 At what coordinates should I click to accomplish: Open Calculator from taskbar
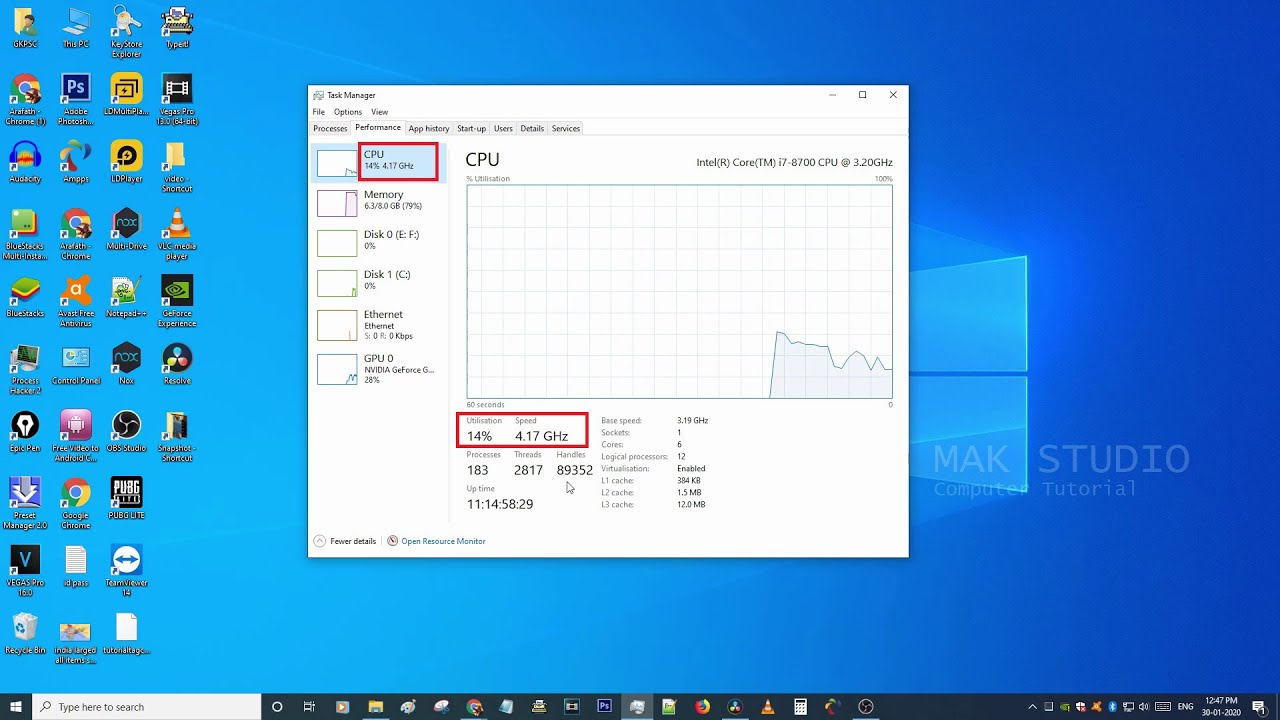pyautogui.click(x=800, y=707)
